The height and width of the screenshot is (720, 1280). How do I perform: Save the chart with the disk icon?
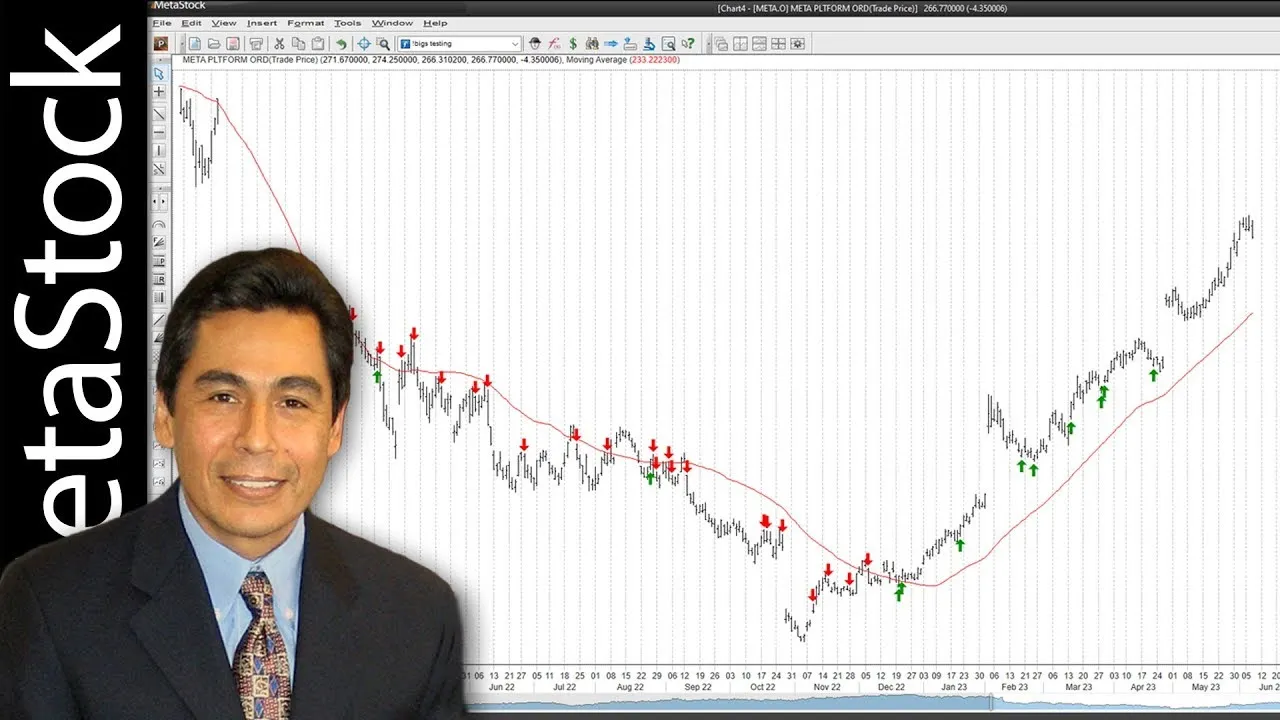coord(232,44)
